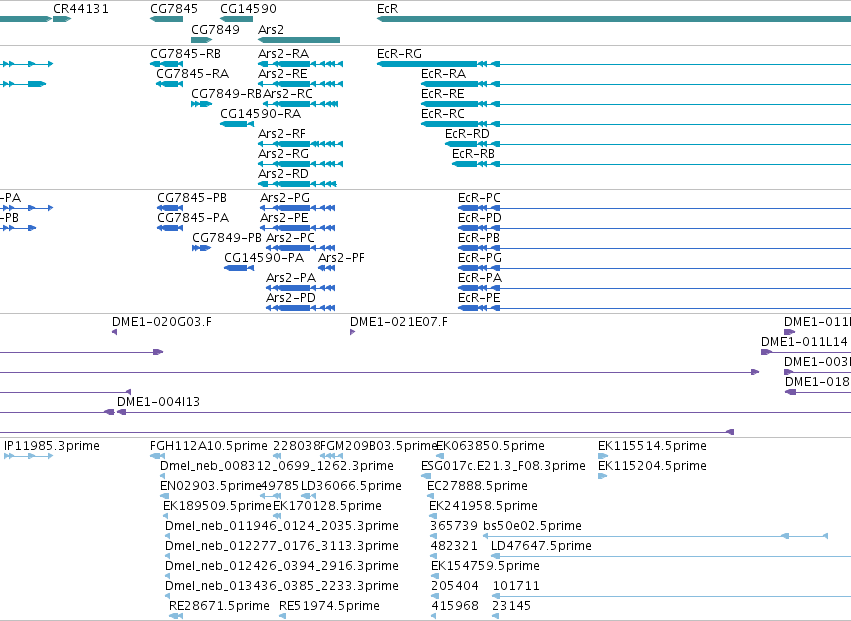Open the Ars2-RD transcript
The width and height of the screenshot is (851, 621).
283,174
